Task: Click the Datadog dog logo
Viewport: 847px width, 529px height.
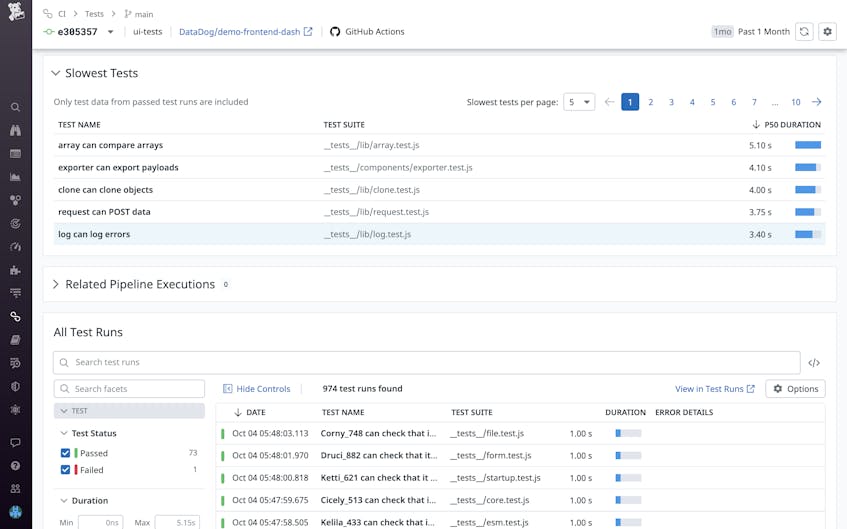Action: click(x=16, y=11)
